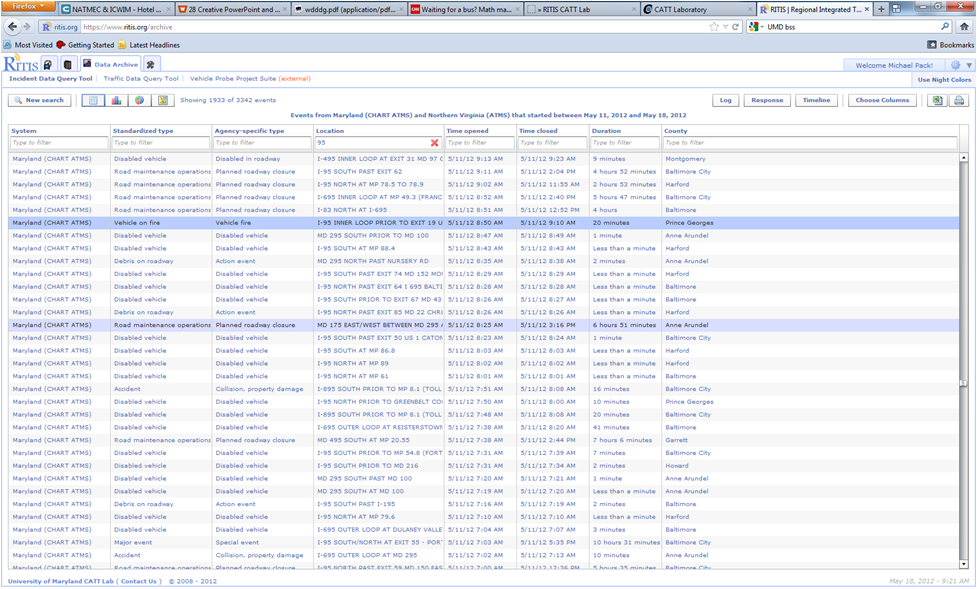The width and height of the screenshot is (977, 589).
Task: Switch to RITIS CATT Lab tab
Action: (581, 9)
